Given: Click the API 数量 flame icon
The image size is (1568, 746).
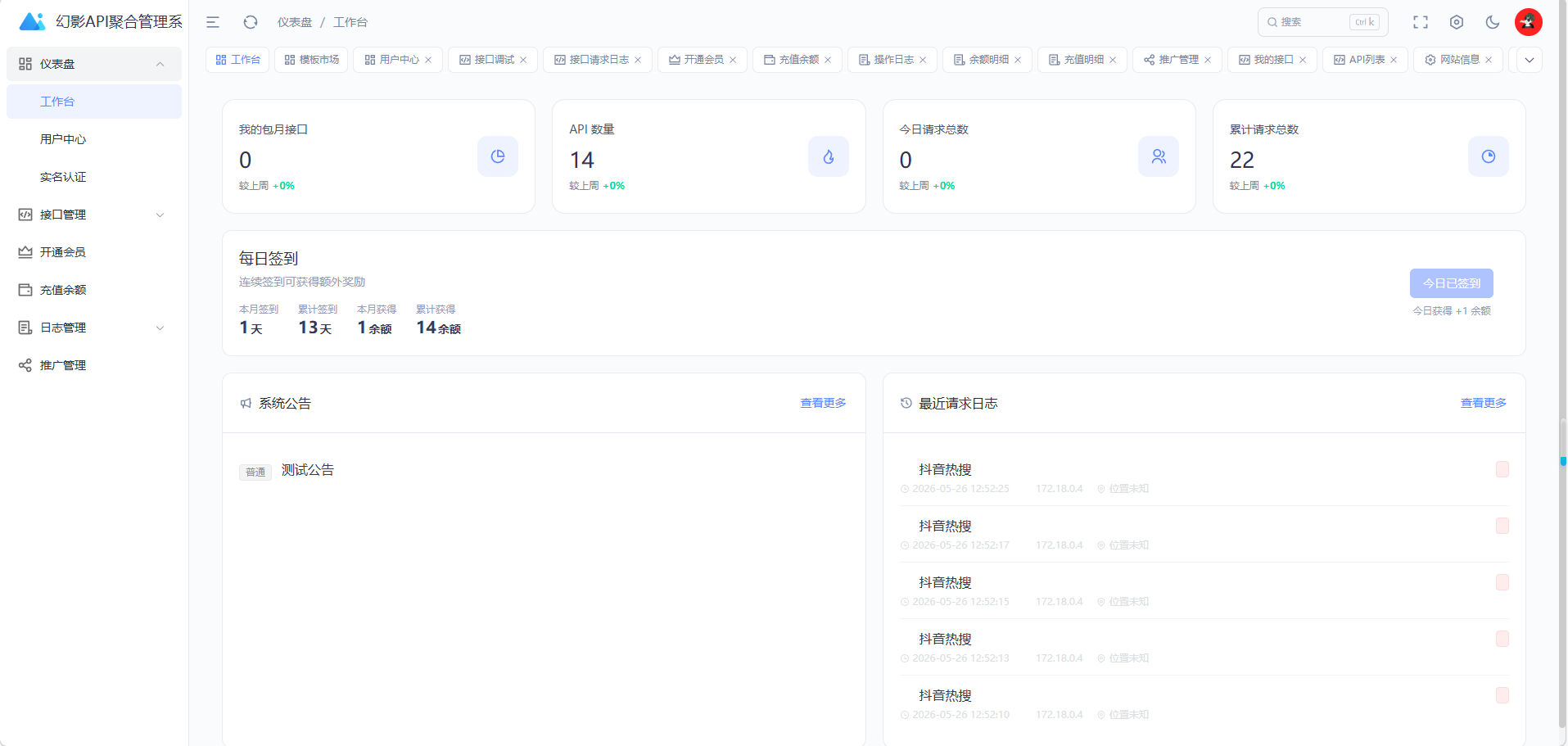Looking at the screenshot, I should point(829,156).
